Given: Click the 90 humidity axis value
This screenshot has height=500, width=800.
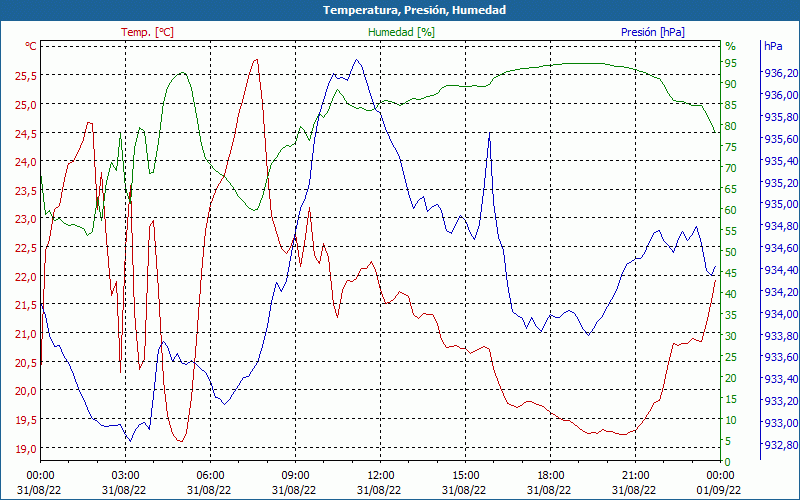Looking at the screenshot, I should click(731, 84).
